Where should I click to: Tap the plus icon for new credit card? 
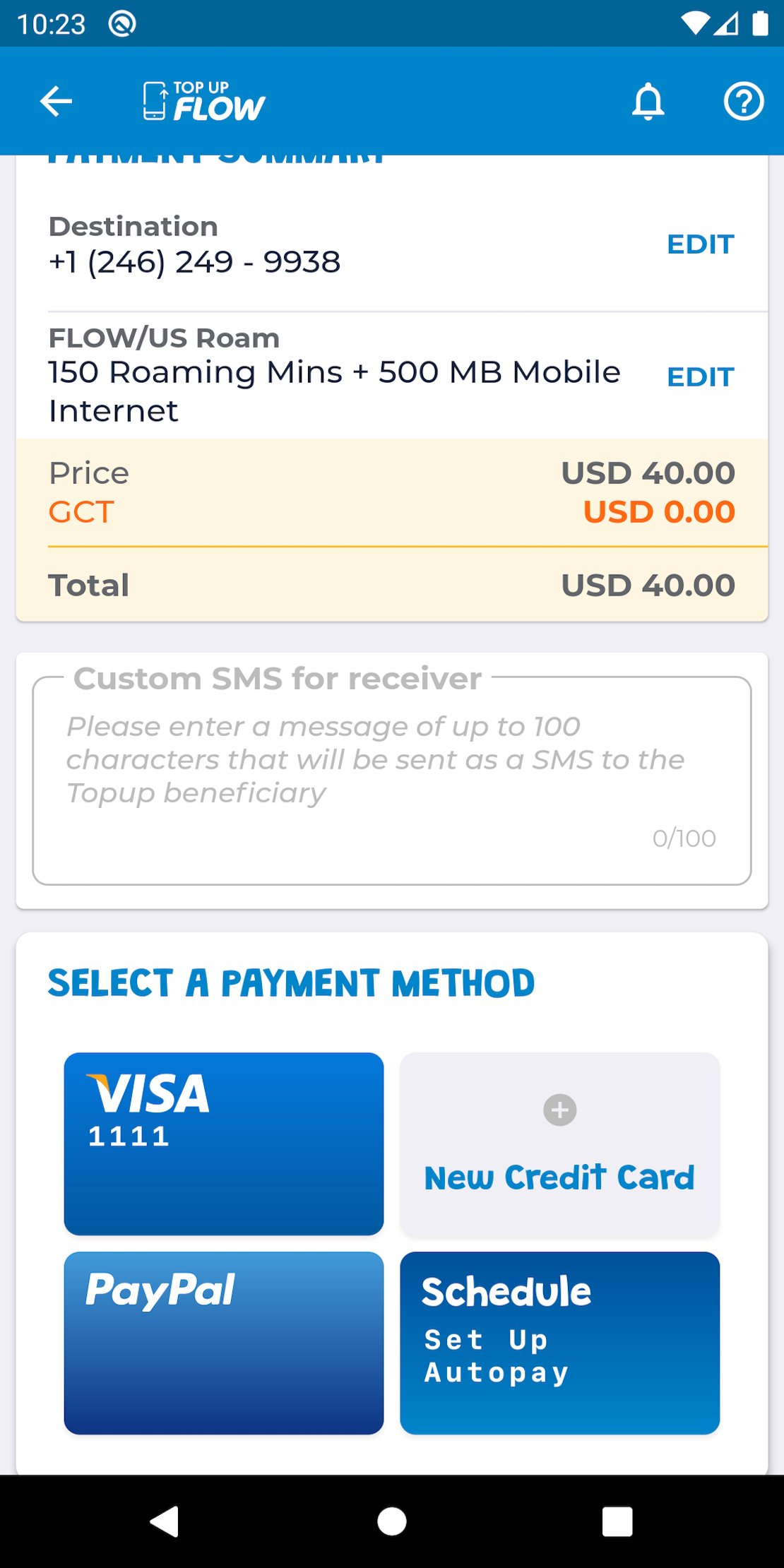click(x=559, y=1109)
